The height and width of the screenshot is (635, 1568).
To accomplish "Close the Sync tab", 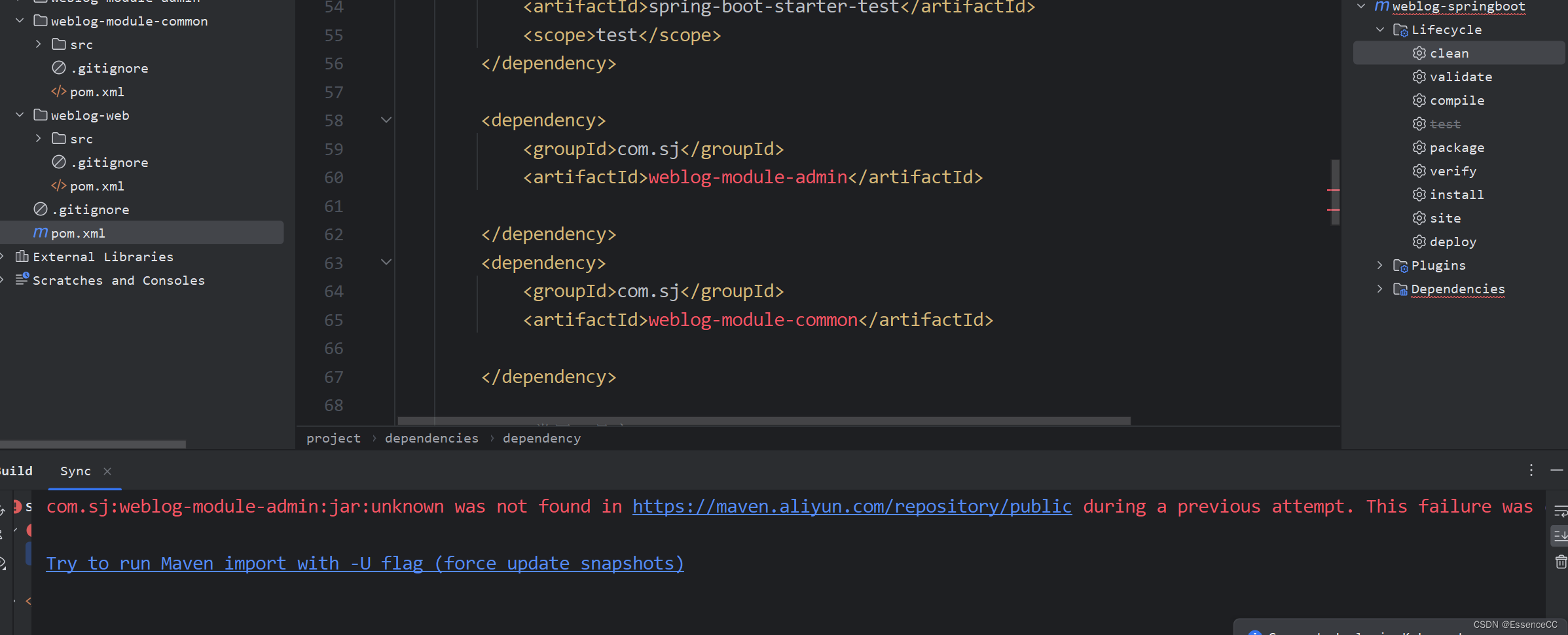I will (107, 471).
